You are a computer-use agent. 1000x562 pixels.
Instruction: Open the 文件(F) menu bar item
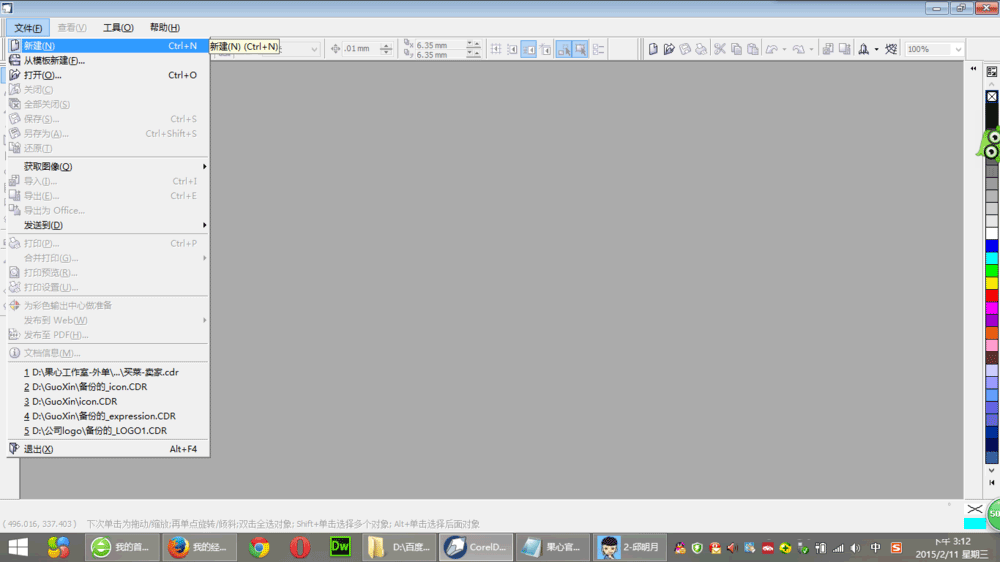click(x=28, y=28)
